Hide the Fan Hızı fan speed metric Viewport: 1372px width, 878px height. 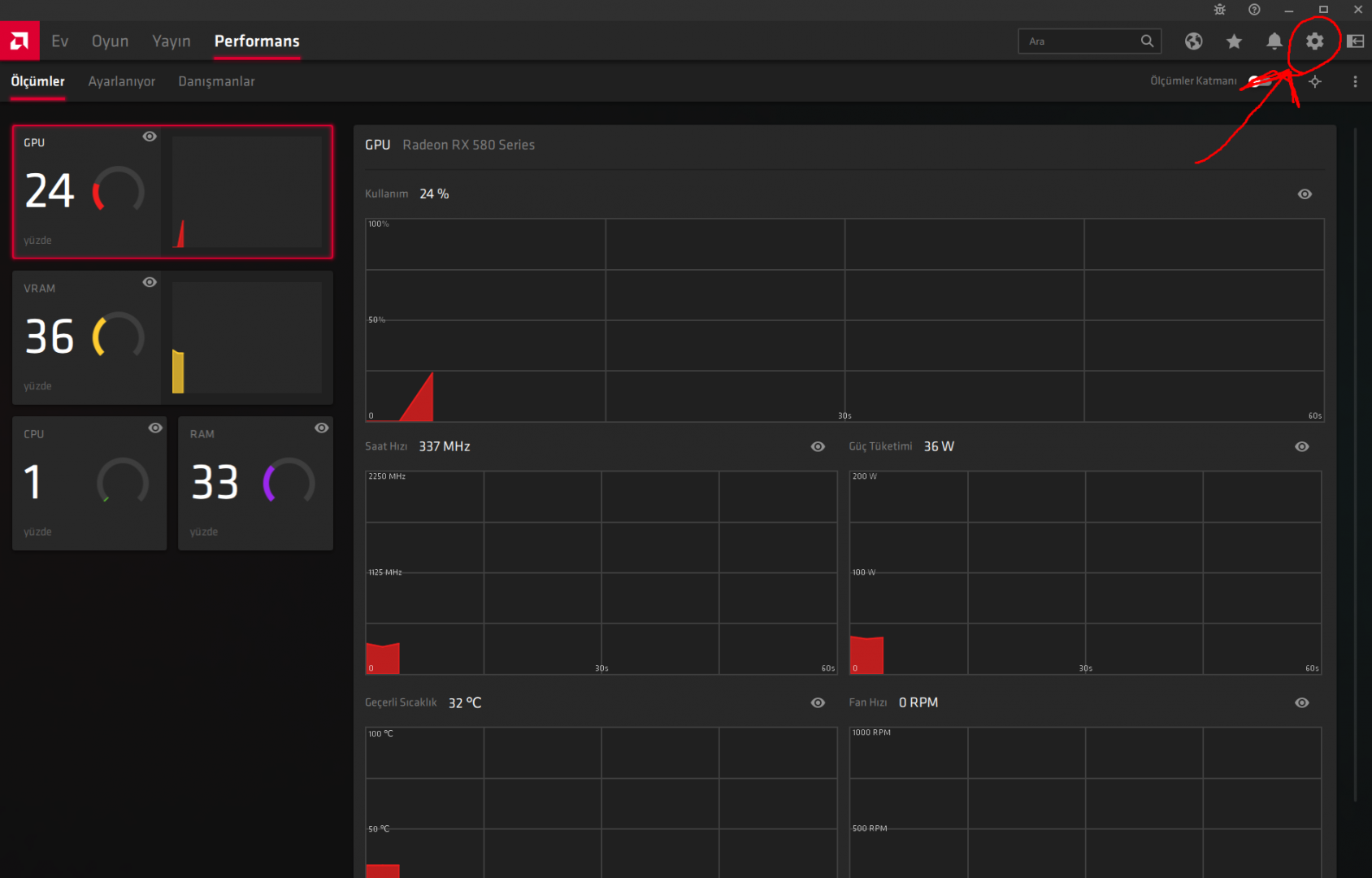pyautogui.click(x=1302, y=702)
